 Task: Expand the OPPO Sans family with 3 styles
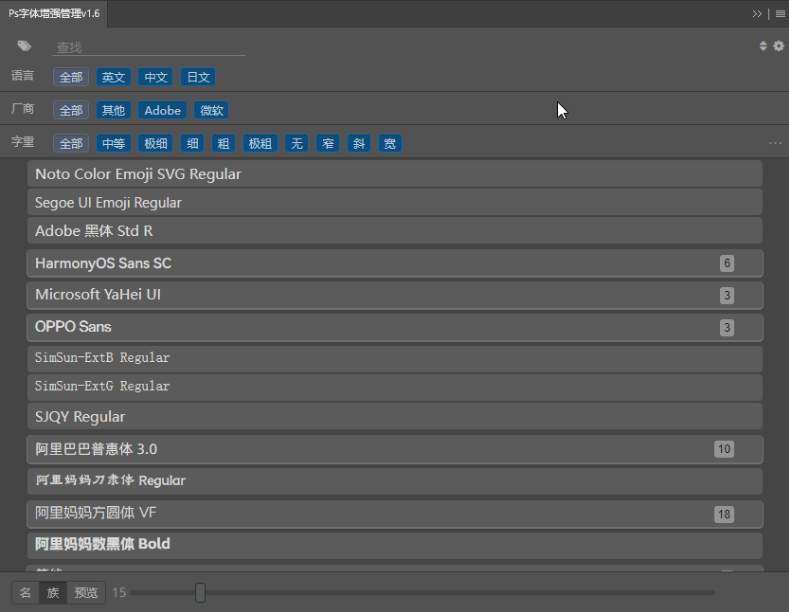tap(394, 327)
